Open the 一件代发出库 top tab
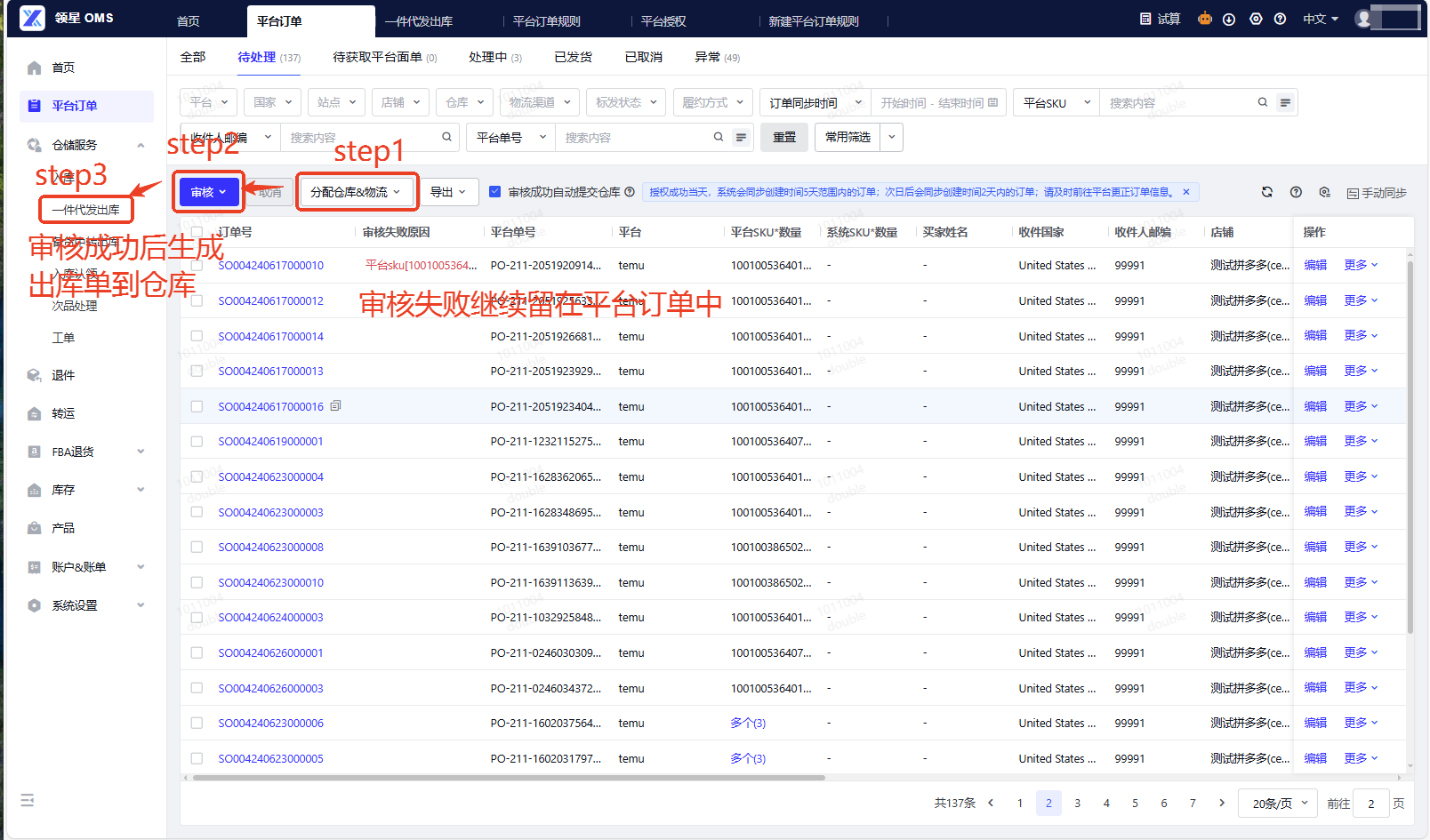Screen dimensions: 1430x840 419,21
